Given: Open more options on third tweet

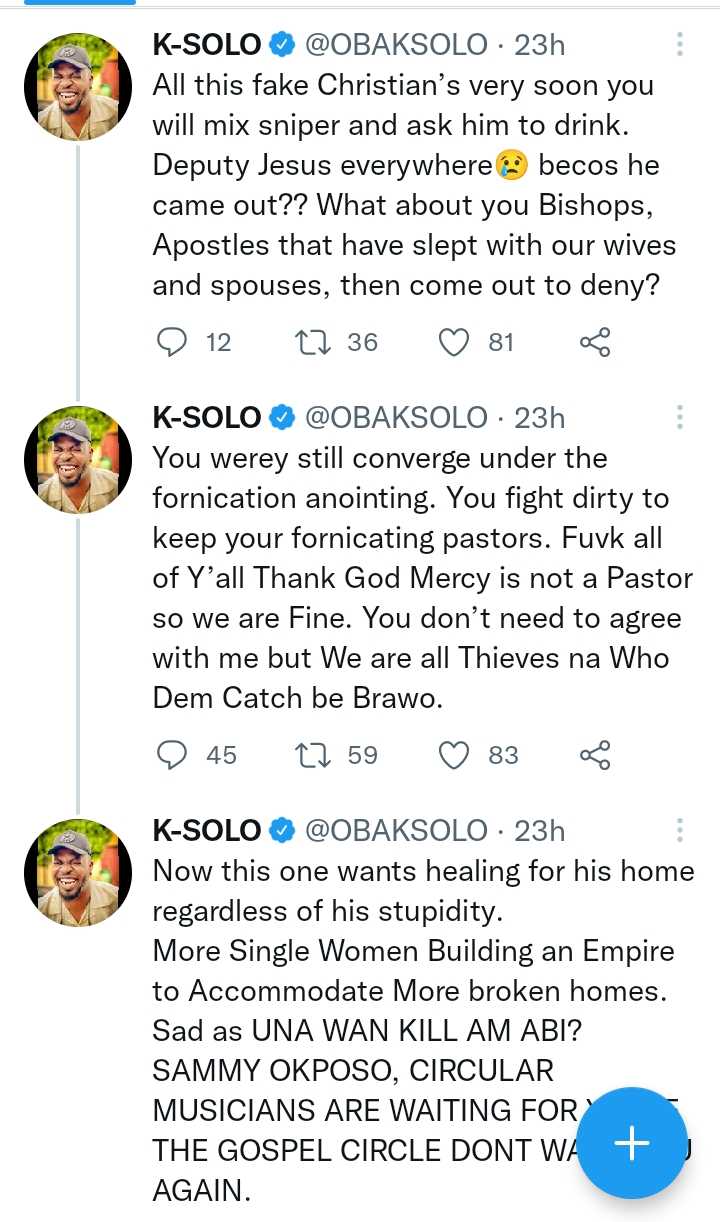Looking at the screenshot, I should click(x=680, y=830).
